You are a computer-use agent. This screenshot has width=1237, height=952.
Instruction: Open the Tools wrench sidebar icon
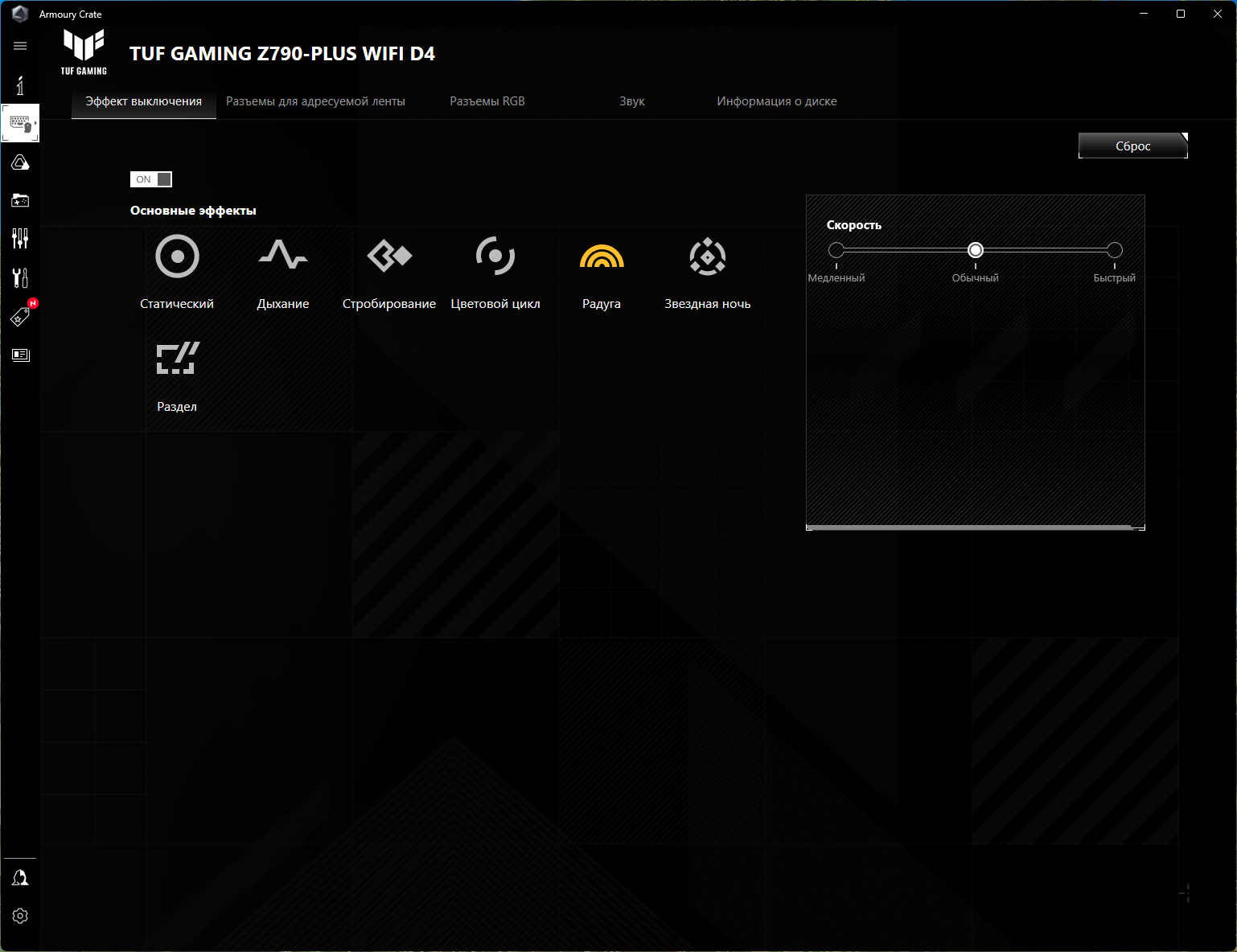[20, 277]
